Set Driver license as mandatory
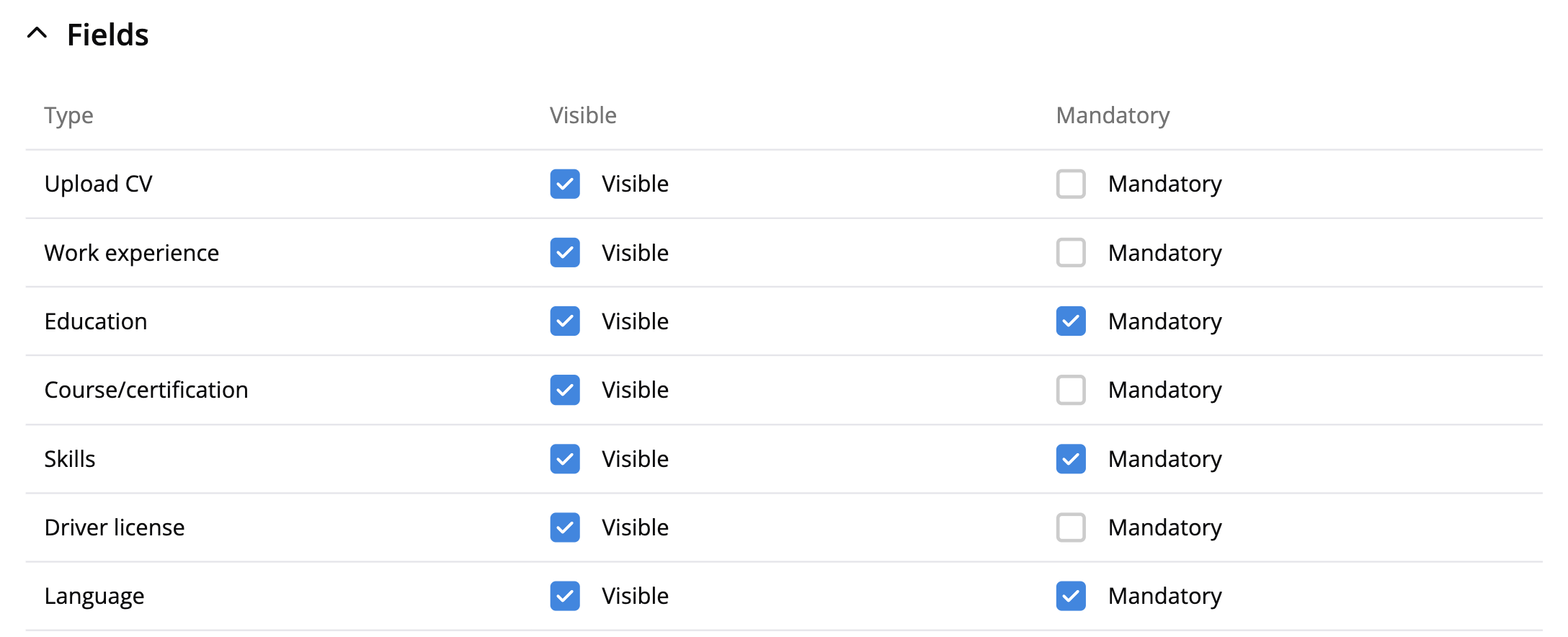Viewport: 1568px width, 637px height. coord(1071,527)
